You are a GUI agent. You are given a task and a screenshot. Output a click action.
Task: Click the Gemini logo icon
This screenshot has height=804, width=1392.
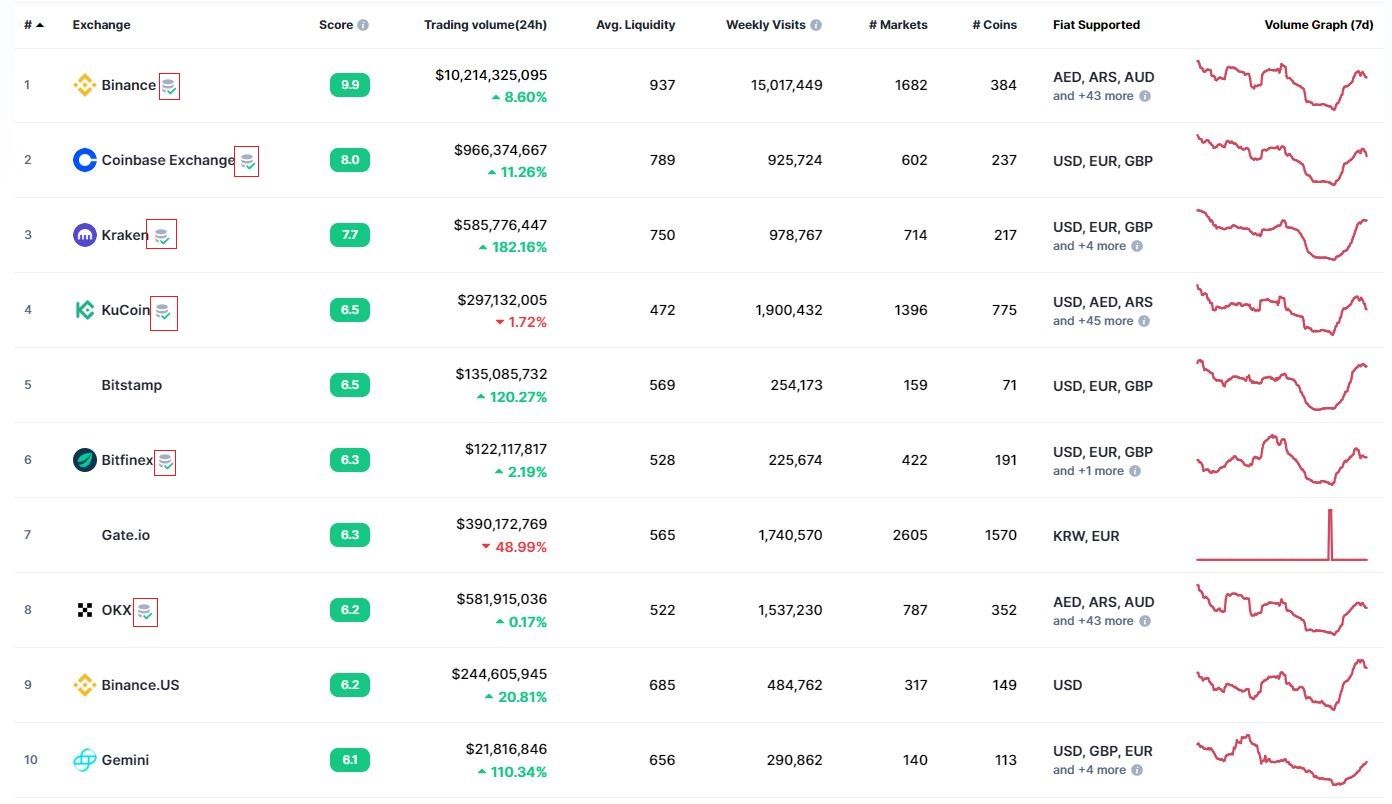85,760
